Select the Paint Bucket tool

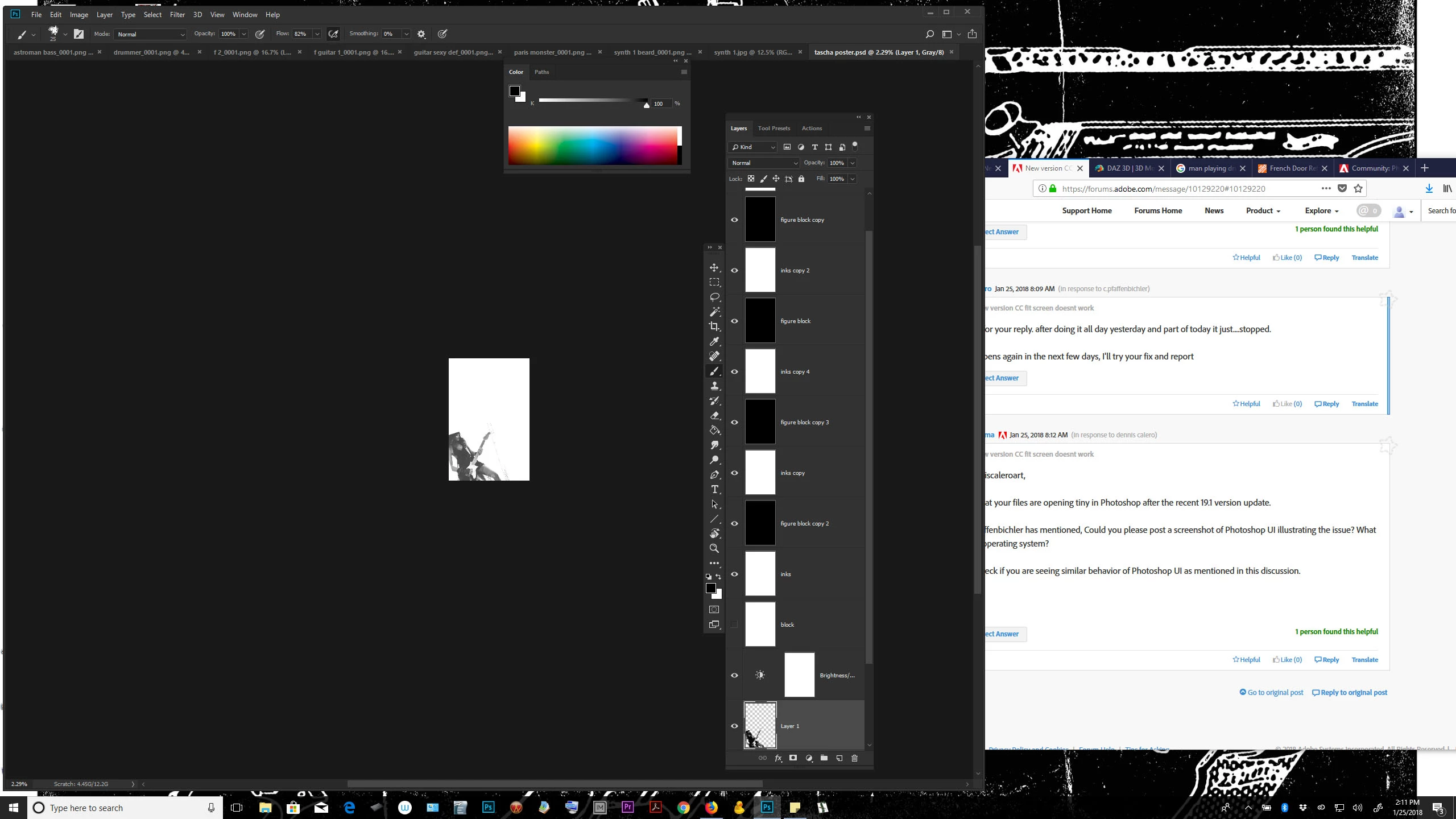714,431
